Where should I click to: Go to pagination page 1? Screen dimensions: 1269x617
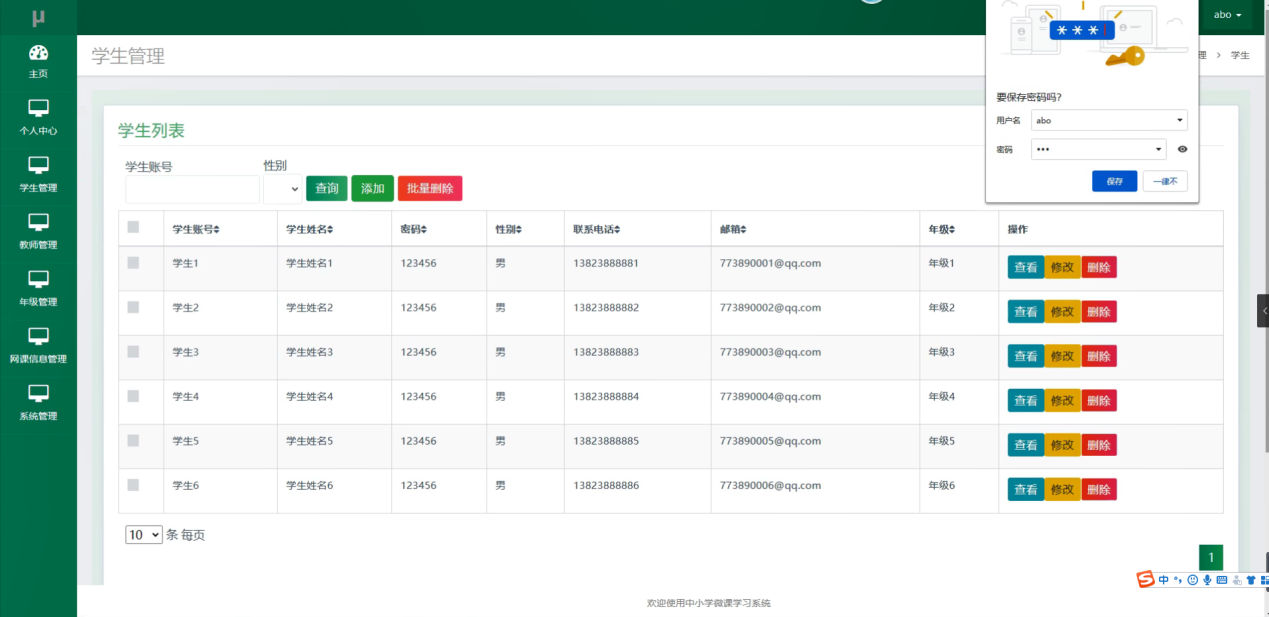coord(1211,558)
